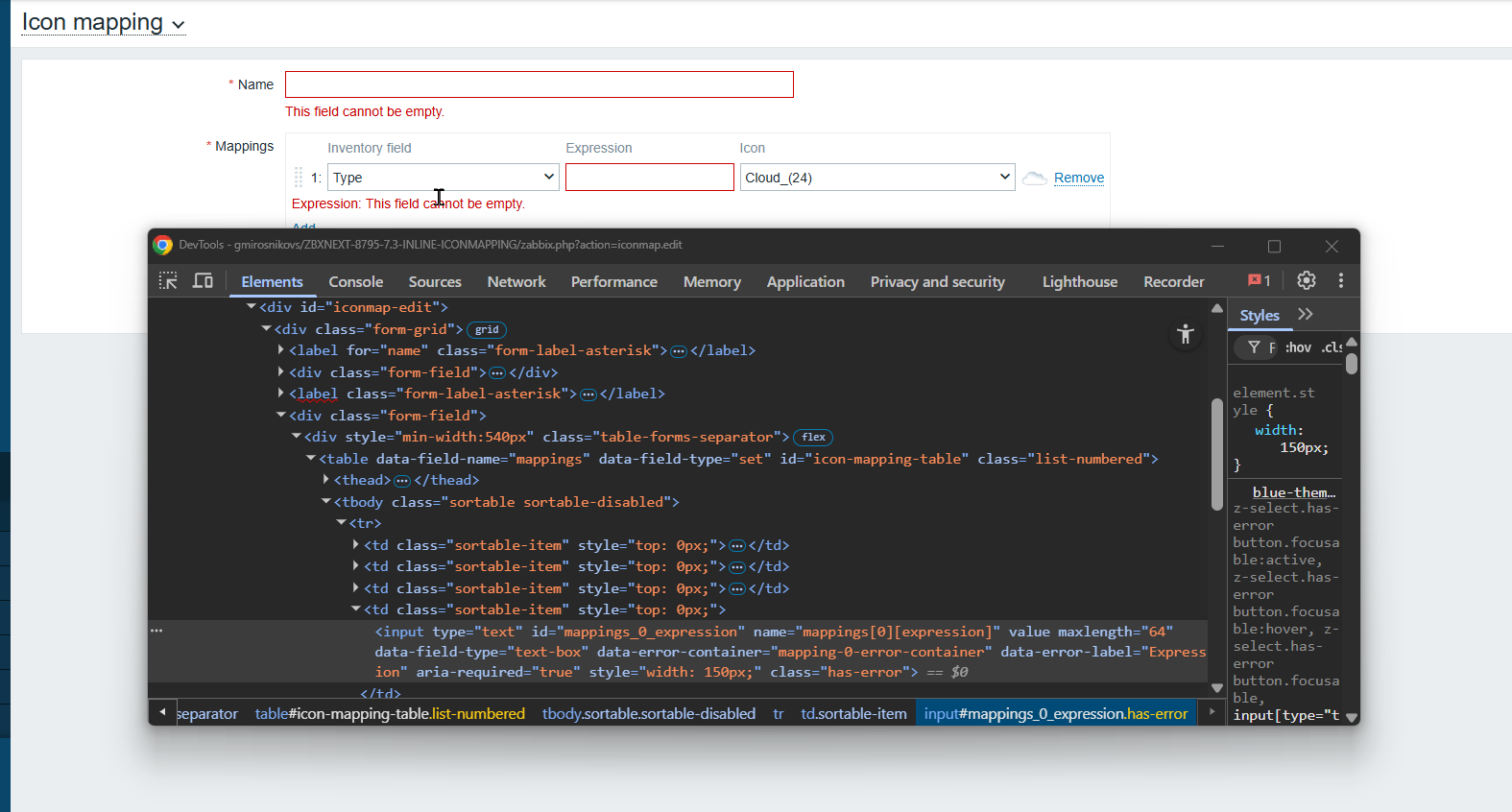Viewport: 1512px width, 812px height.
Task: Click into the empty Name input field
Action: 539,84
